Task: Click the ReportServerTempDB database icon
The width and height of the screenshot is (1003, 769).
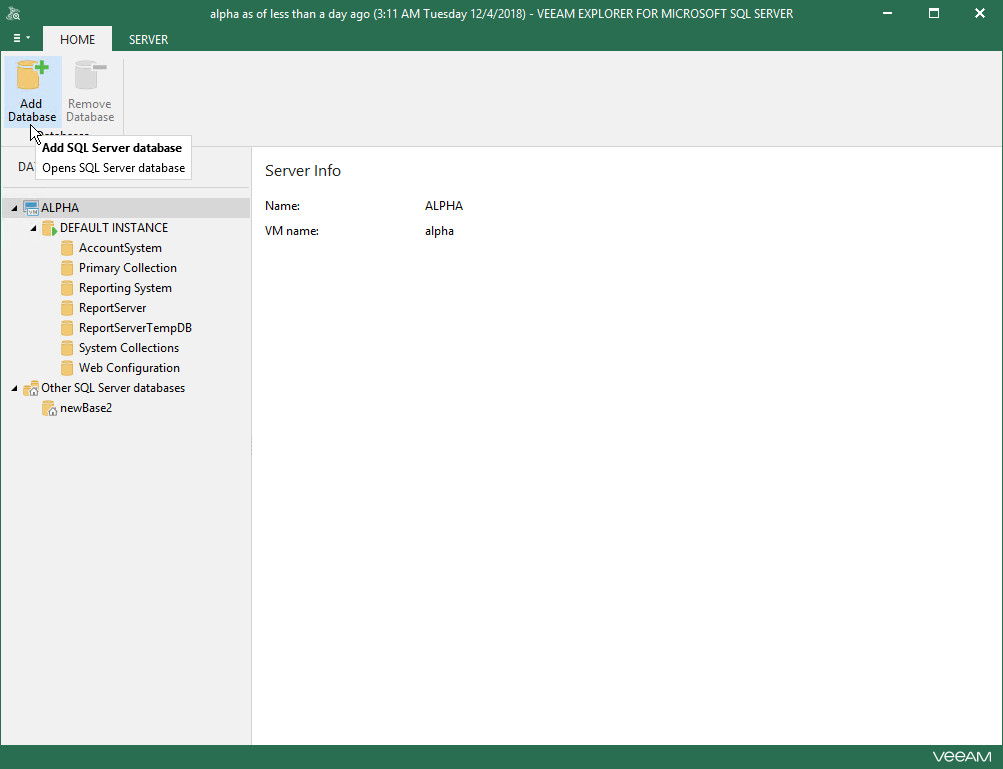Action: [67, 328]
